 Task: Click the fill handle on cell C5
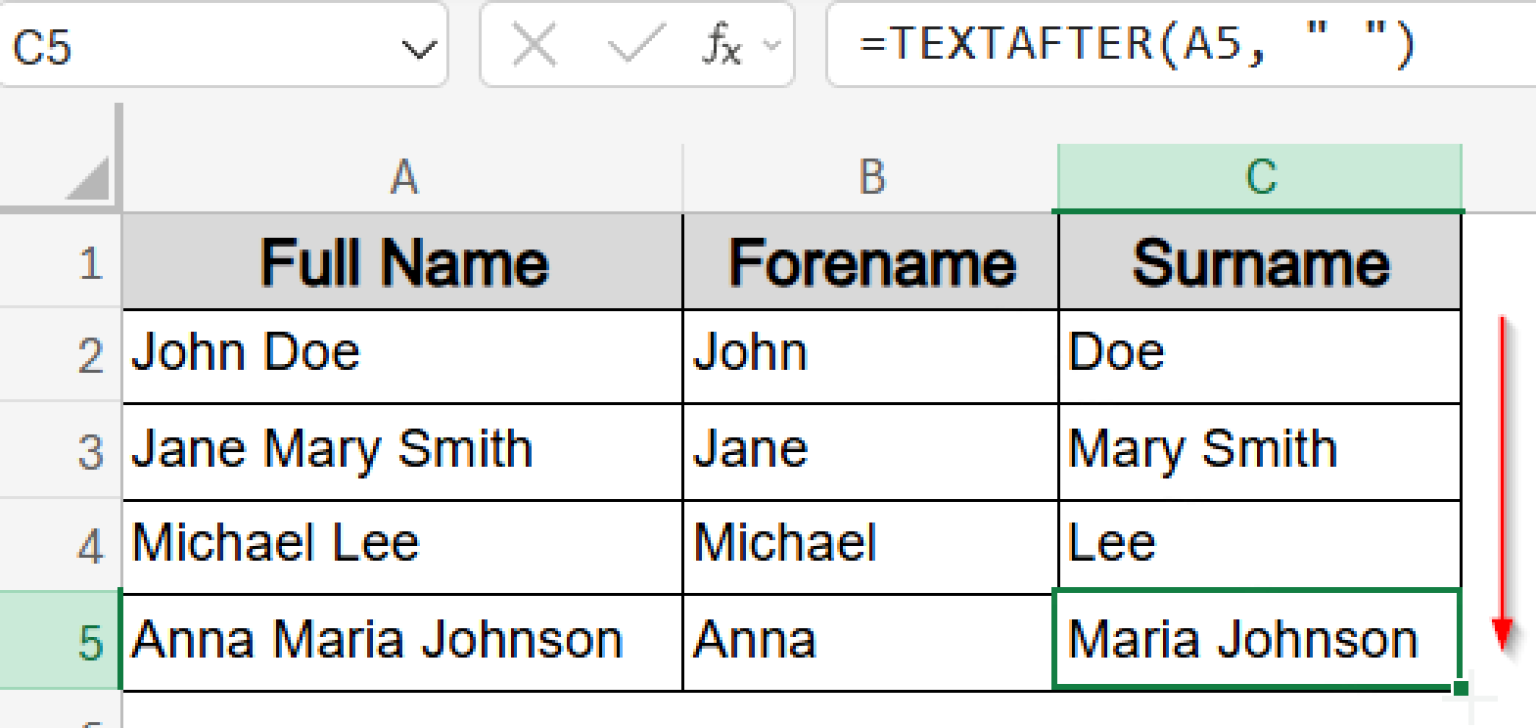click(1457, 688)
